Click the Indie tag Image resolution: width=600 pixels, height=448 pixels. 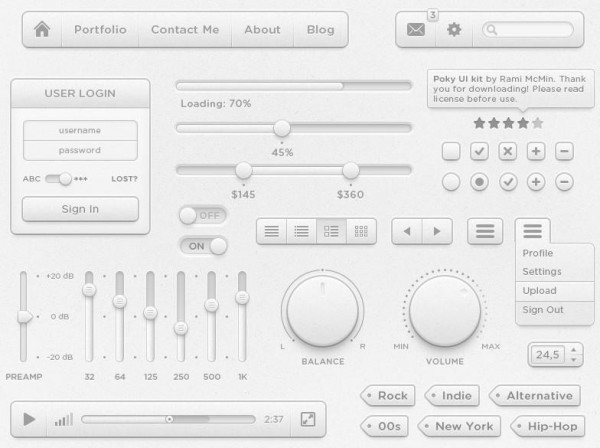click(452, 396)
